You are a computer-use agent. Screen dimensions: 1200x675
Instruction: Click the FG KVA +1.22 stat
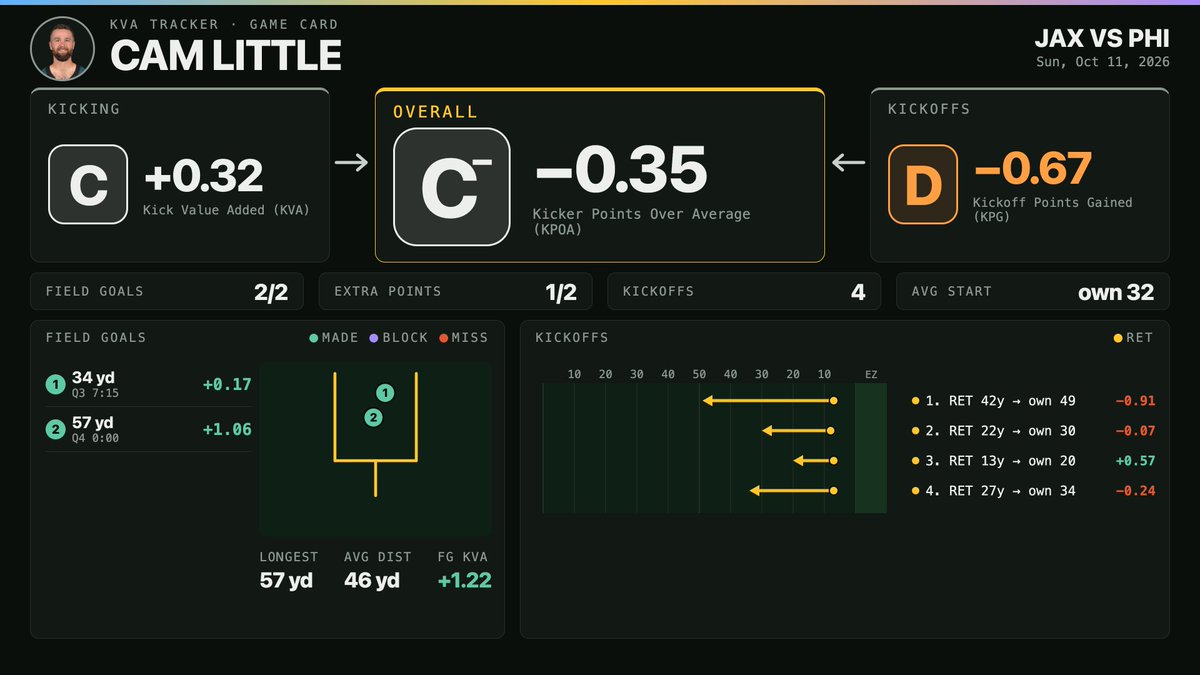click(x=464, y=570)
